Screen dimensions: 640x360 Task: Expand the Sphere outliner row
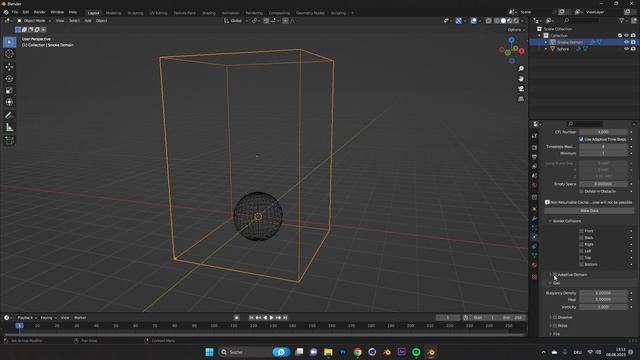[546, 49]
